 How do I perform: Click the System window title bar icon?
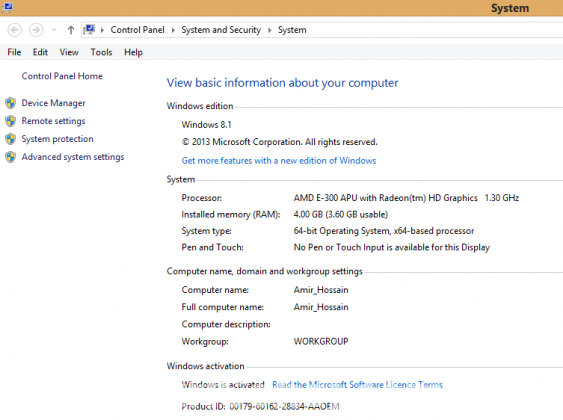pyautogui.click(x=7, y=7)
